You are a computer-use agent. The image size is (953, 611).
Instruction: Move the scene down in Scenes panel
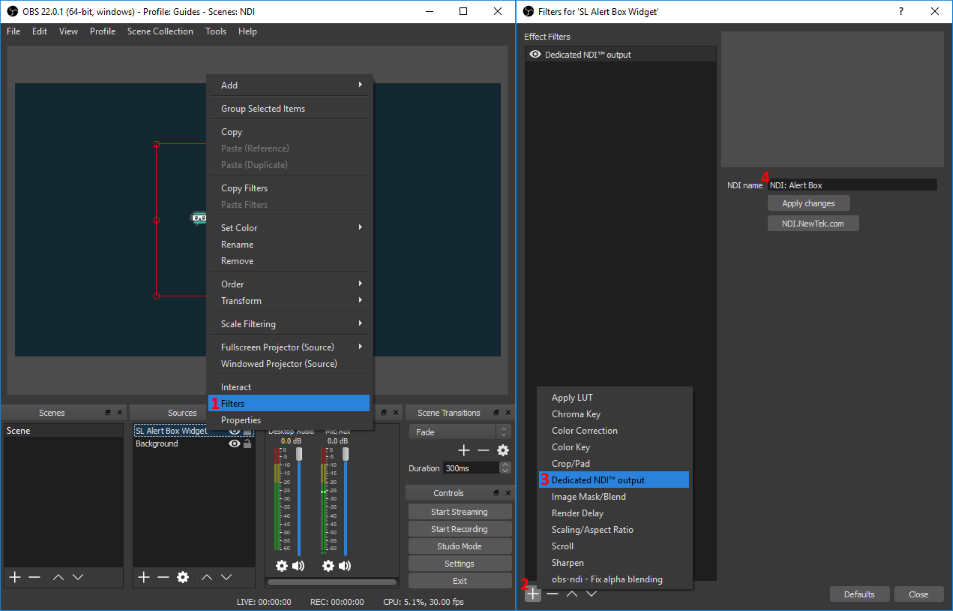coord(78,577)
